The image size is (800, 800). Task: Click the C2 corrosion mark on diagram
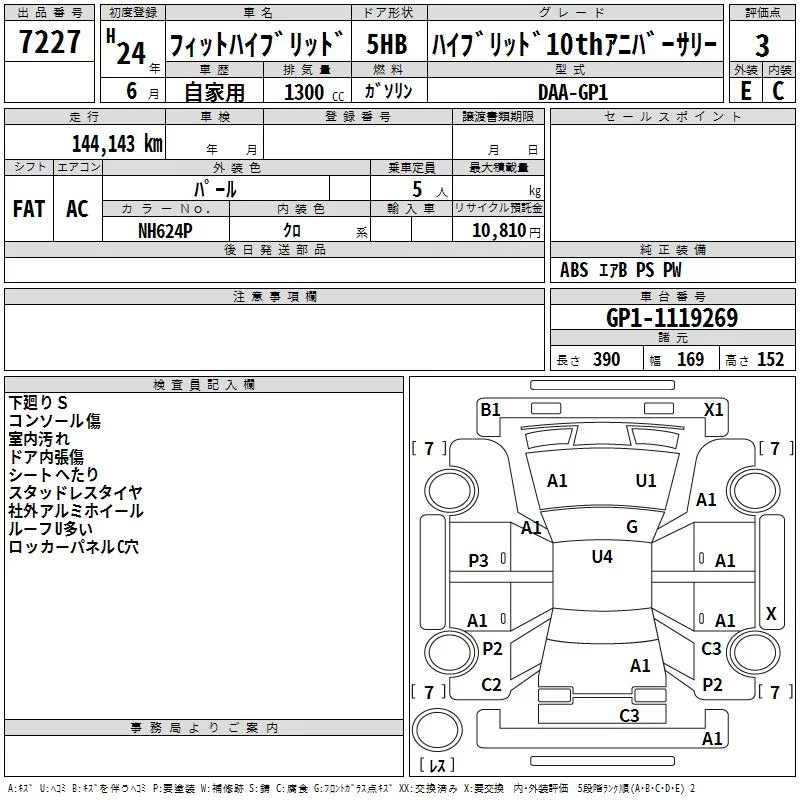click(x=491, y=685)
